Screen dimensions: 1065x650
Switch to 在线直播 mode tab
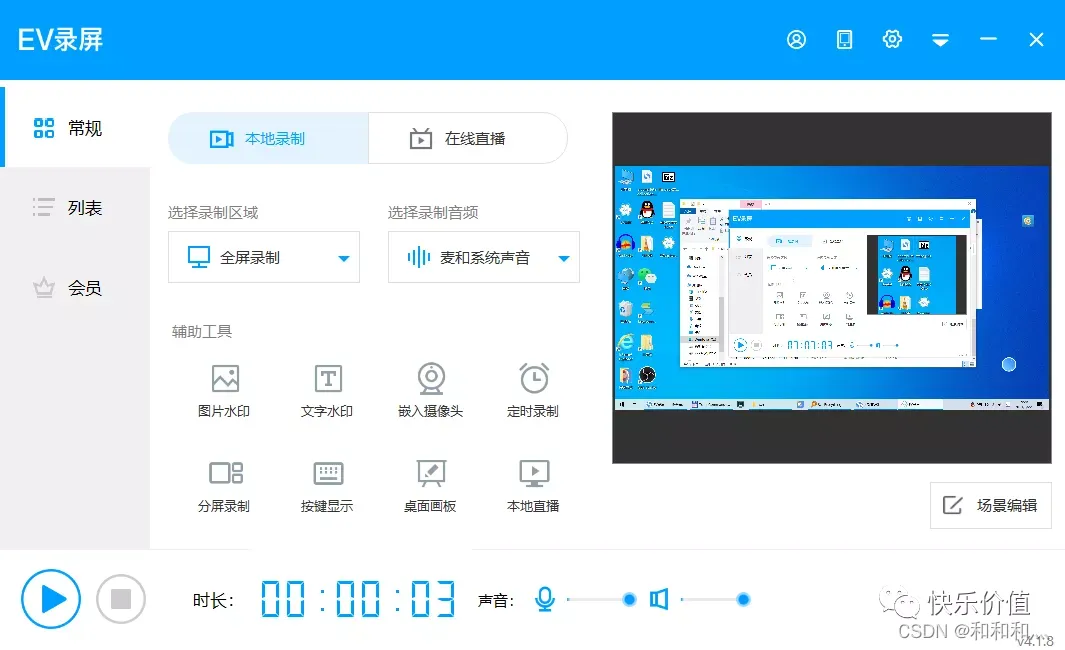coord(468,139)
